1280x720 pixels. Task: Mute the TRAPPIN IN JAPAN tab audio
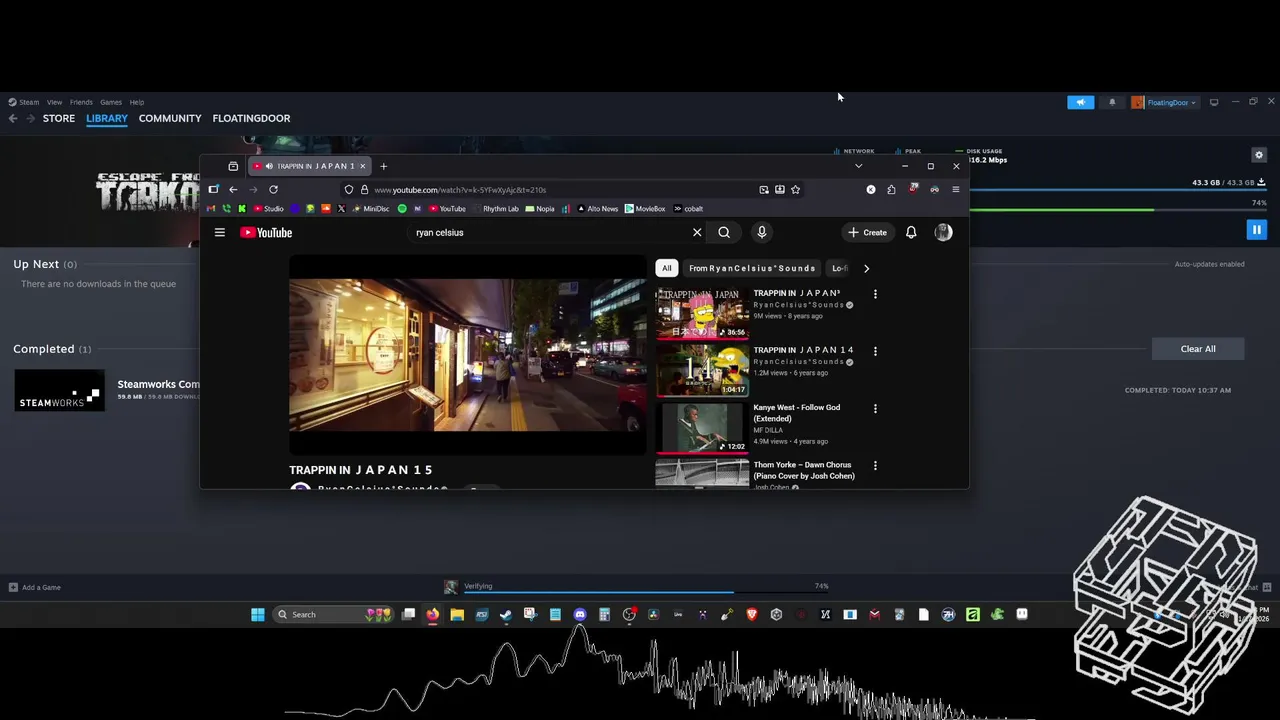coord(269,166)
